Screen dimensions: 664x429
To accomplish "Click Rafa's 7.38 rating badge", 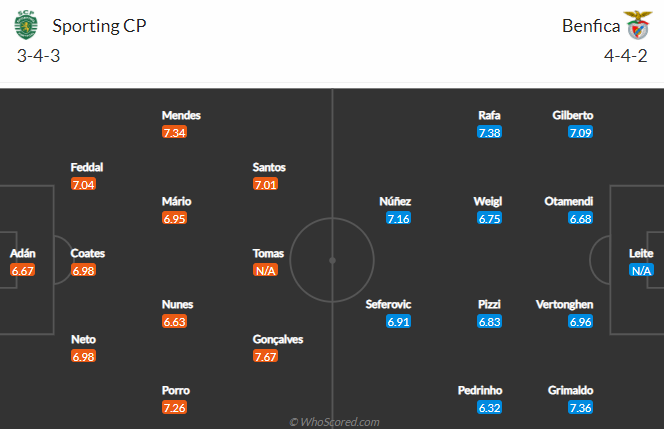I will (489, 133).
